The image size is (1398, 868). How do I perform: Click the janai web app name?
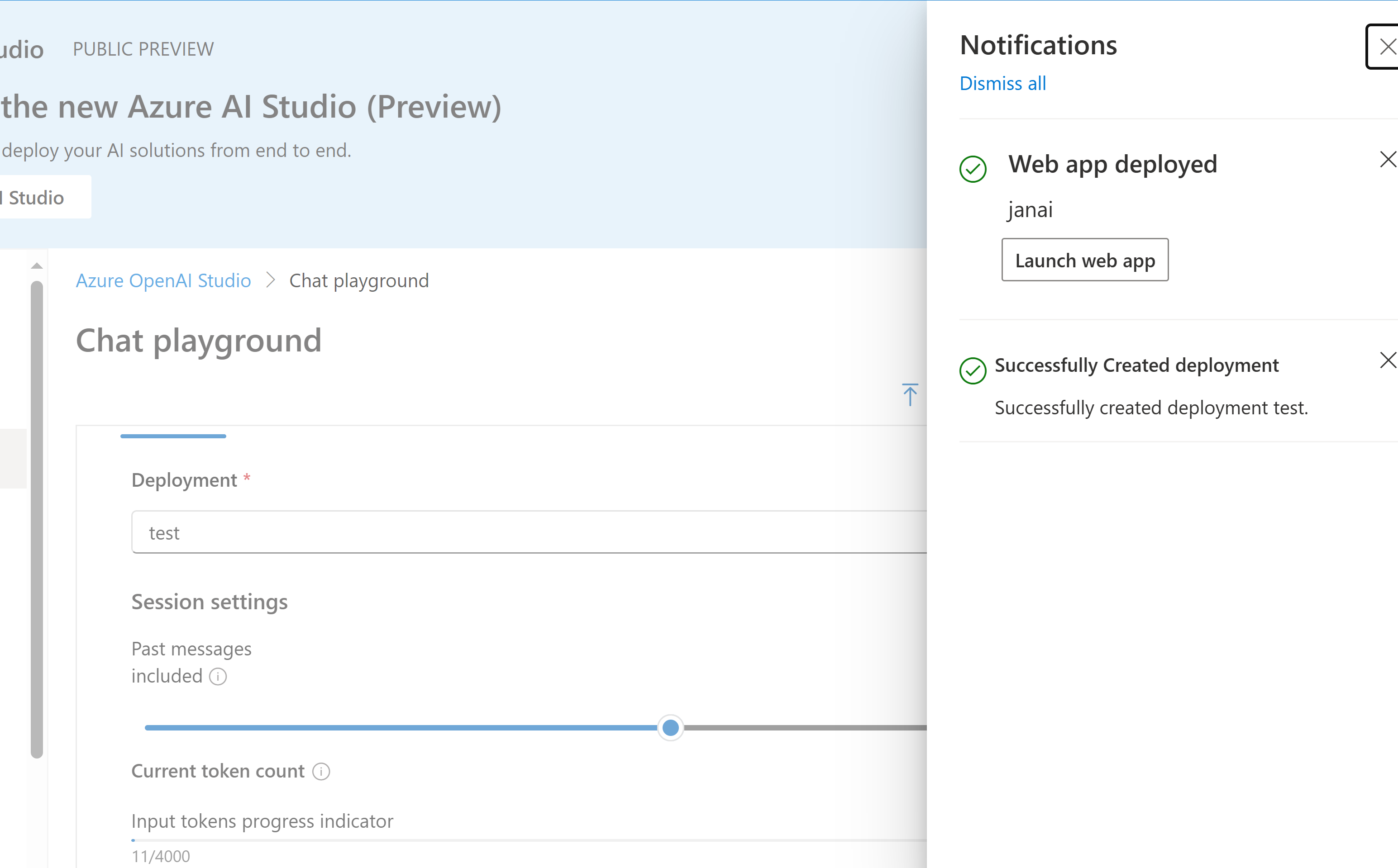[x=1031, y=210]
